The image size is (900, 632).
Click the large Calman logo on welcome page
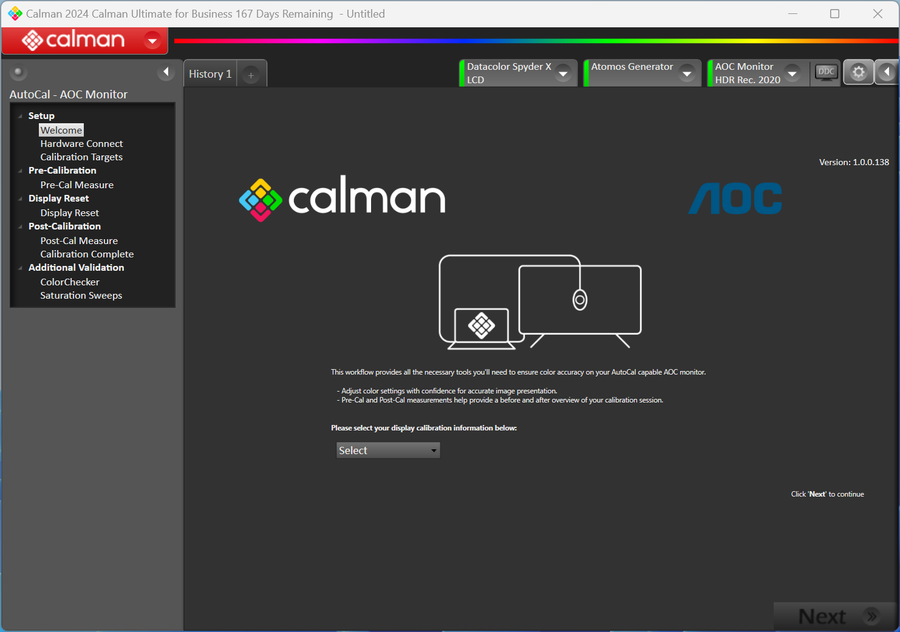tap(342, 199)
